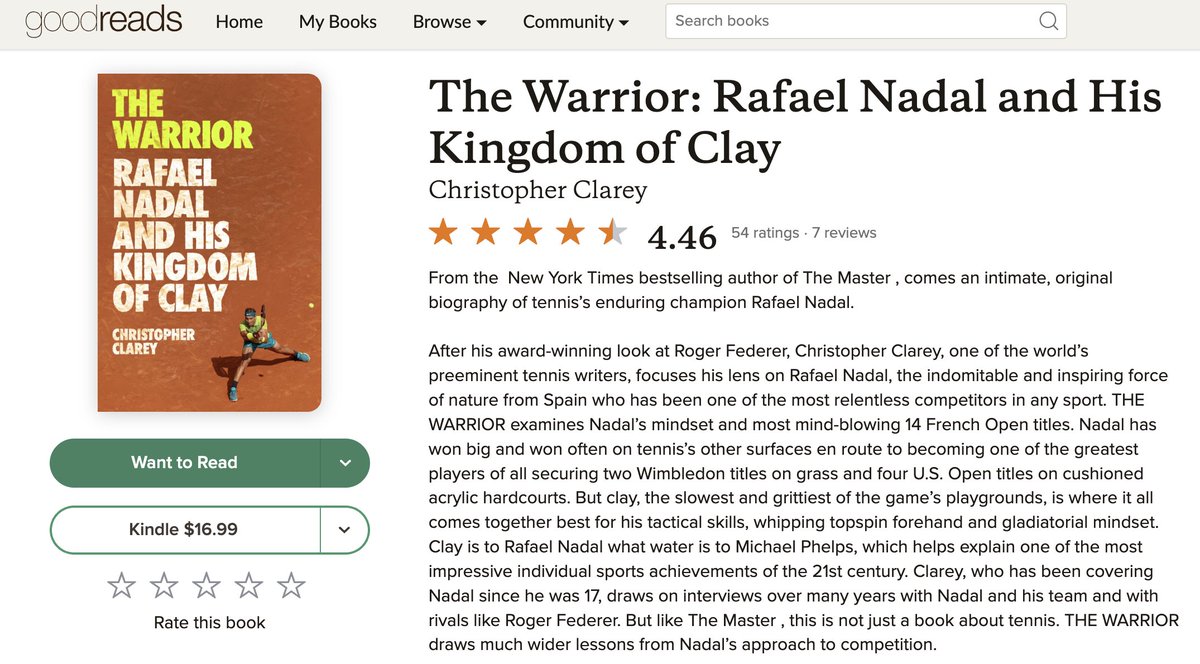Rate this book one star

[121, 585]
